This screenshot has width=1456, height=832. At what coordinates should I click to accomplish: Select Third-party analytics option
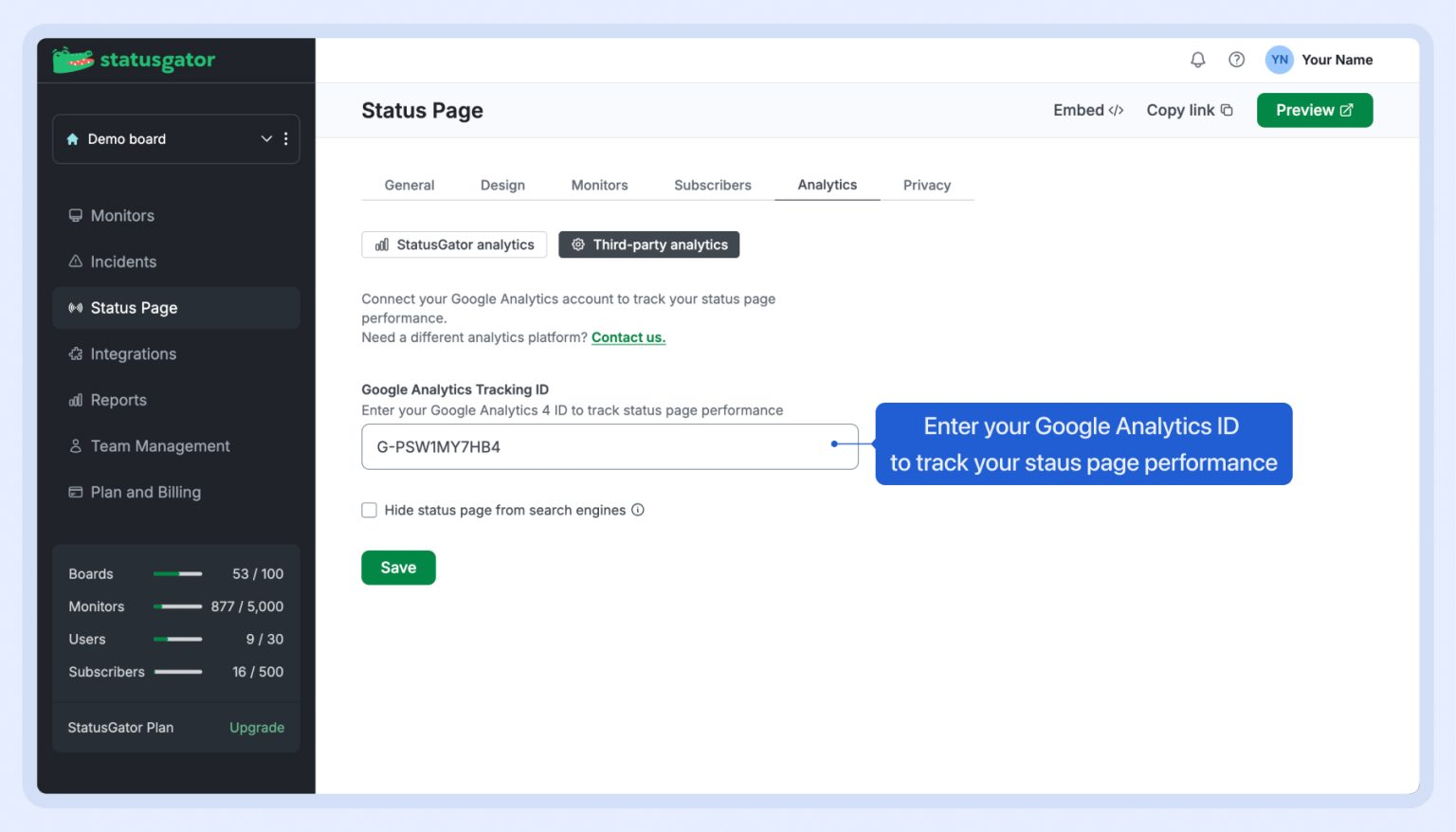click(x=649, y=244)
